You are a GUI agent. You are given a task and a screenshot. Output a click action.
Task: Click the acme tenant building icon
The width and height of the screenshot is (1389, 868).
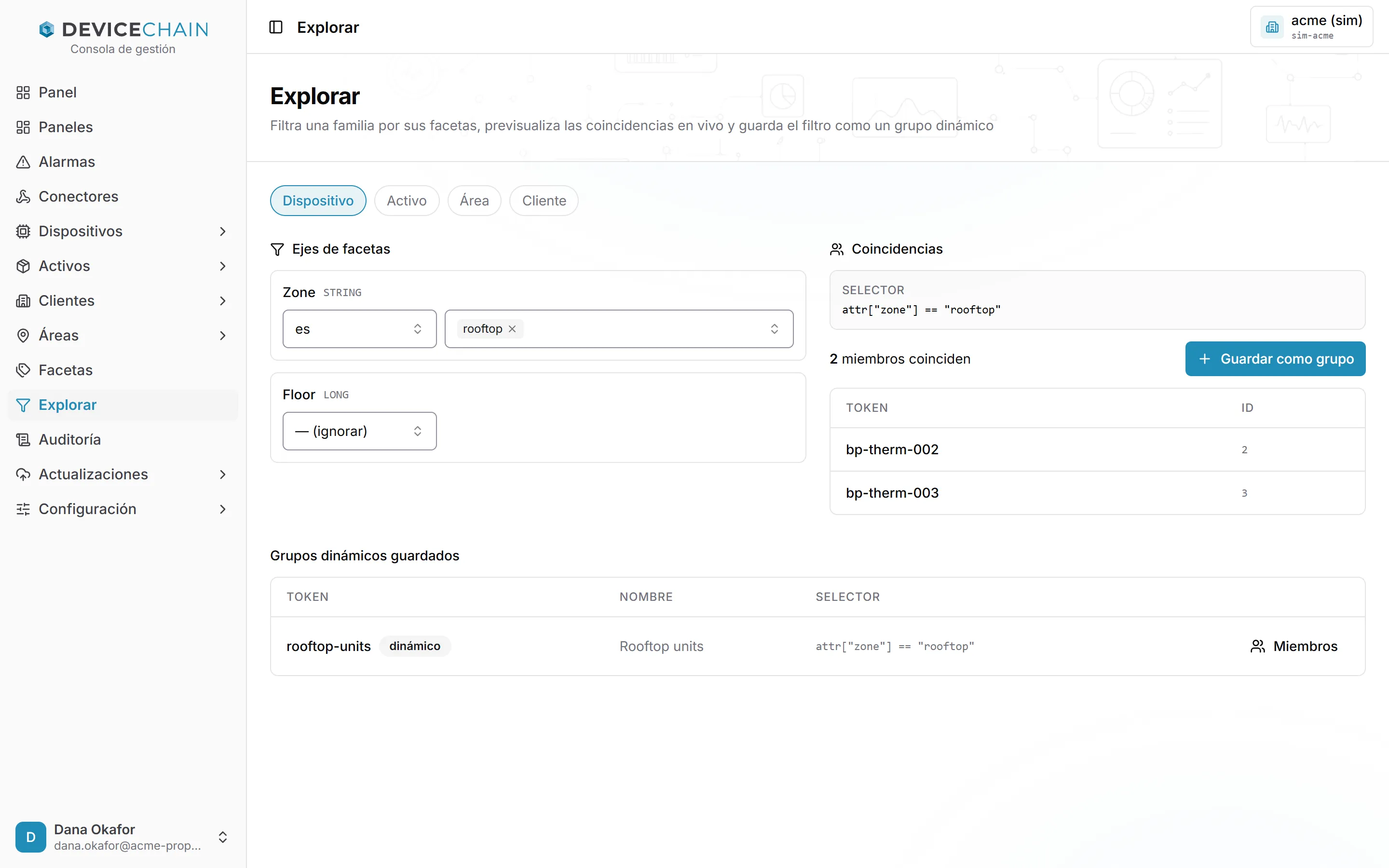point(1272,27)
